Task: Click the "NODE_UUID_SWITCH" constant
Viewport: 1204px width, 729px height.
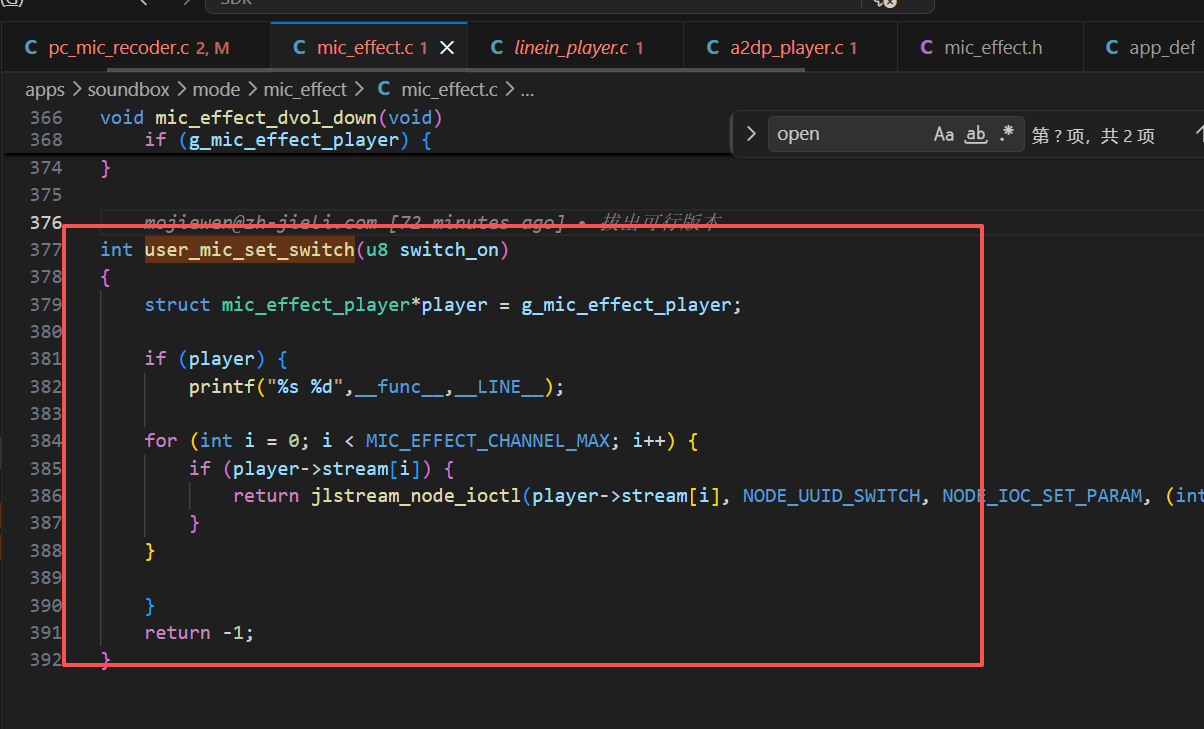Action: click(x=831, y=496)
